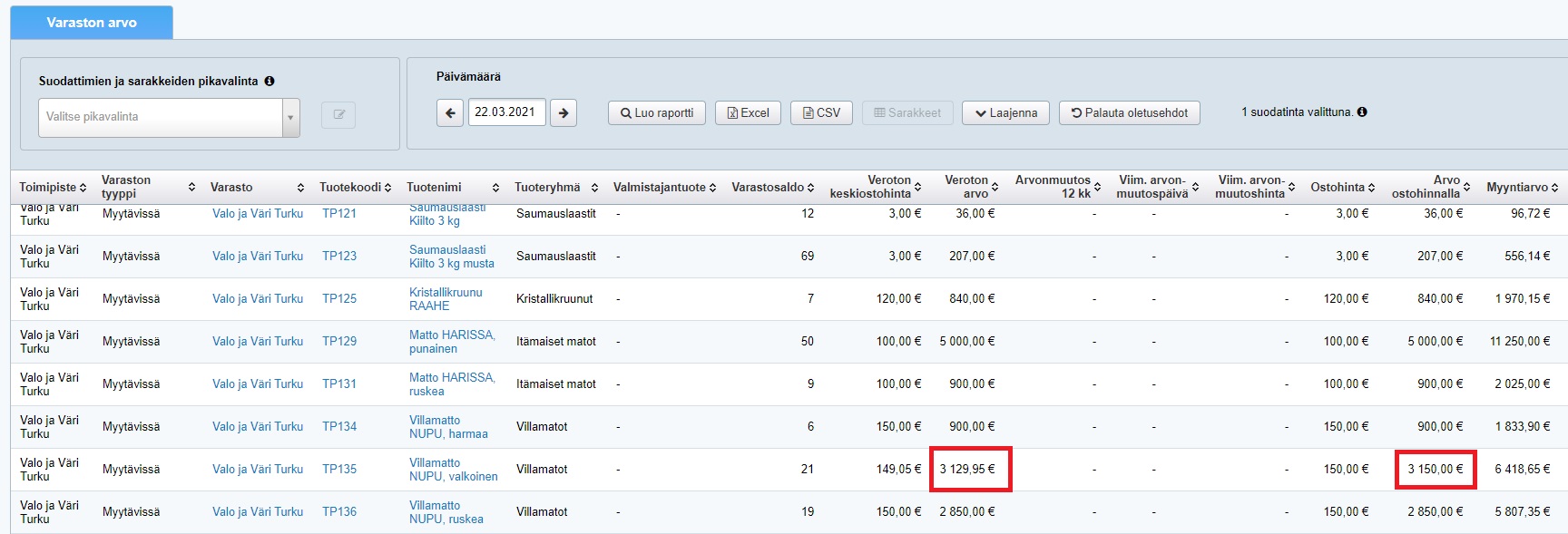Open Villamatto NUPU, valkoinen product link
Viewport: 1568px width, 534px height.
click(x=454, y=470)
